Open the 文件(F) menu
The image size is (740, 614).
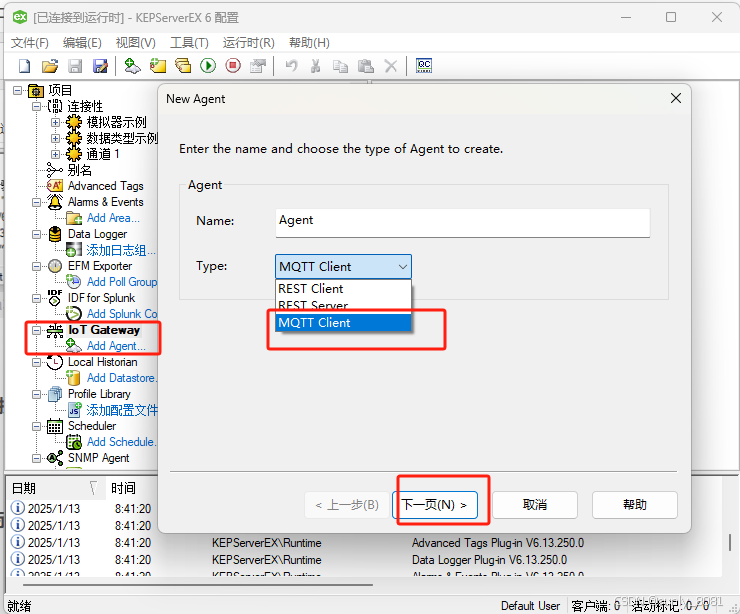coord(30,43)
